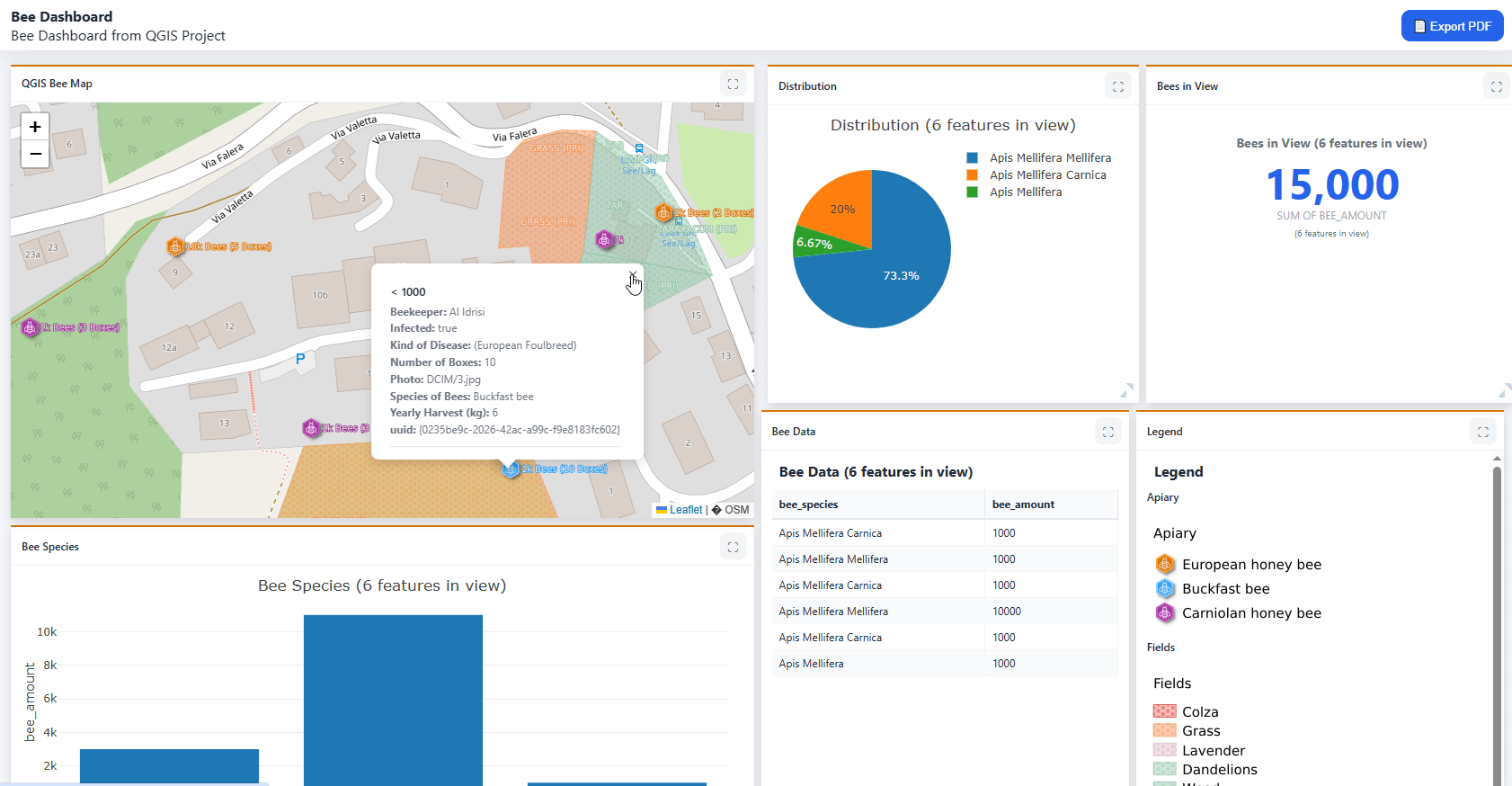
Task: Toggle Apis Mellifera Mellifera in pie legend
Action: point(1049,158)
